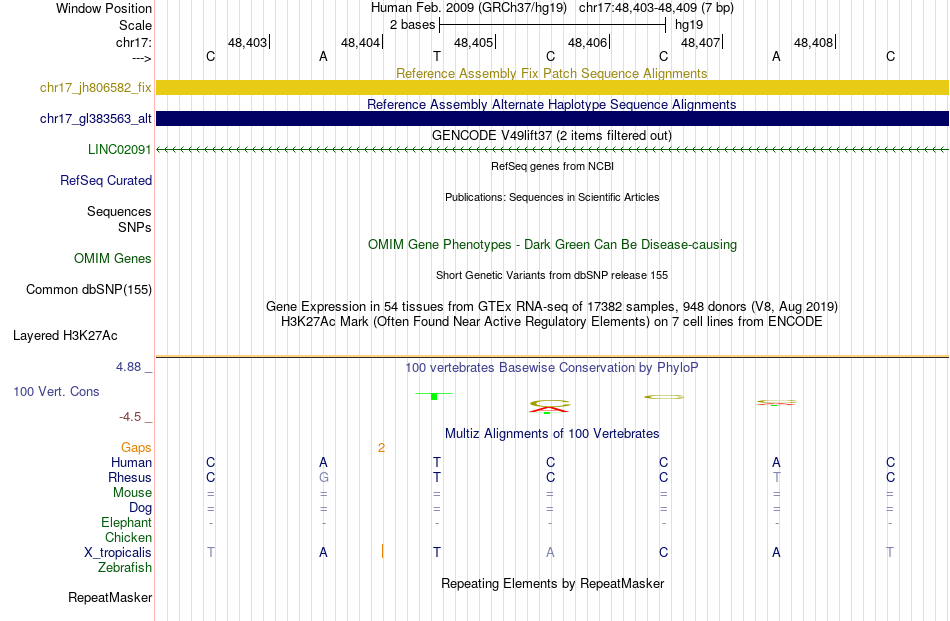Click the GTEx Gene Expression track title
The image size is (950, 621).
552,307
